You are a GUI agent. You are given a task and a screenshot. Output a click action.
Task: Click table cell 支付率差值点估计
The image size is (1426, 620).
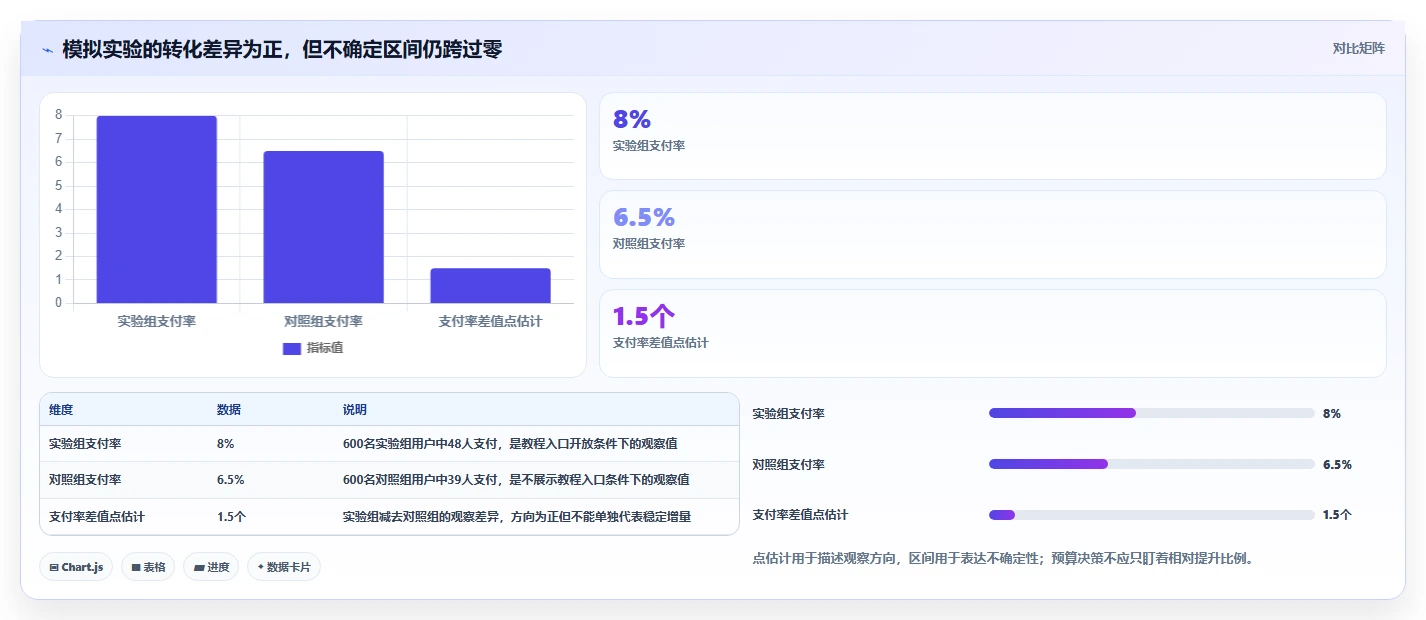tap(97, 517)
